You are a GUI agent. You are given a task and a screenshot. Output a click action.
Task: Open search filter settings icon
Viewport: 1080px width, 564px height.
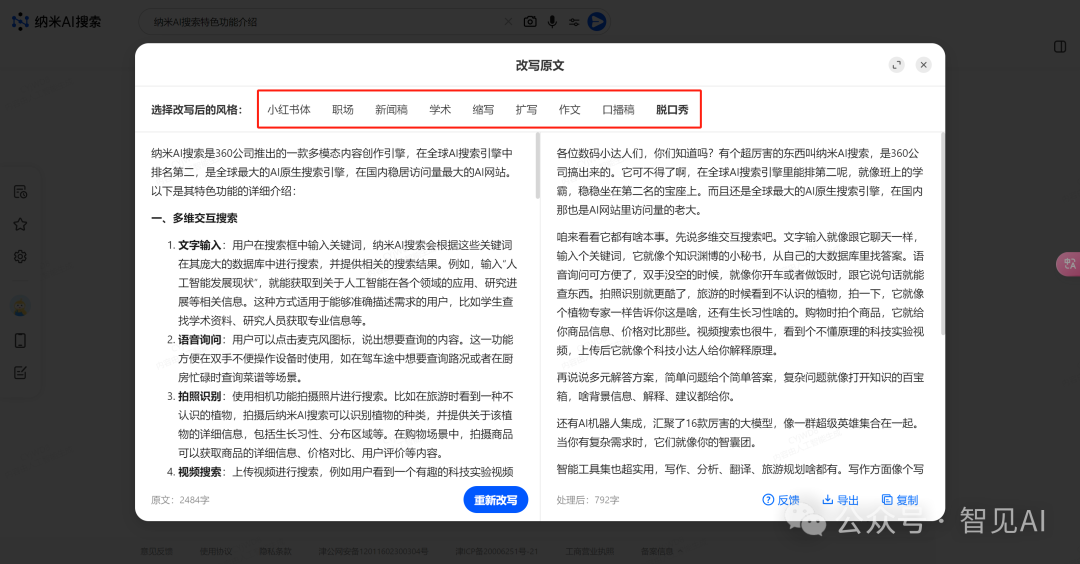tap(574, 21)
